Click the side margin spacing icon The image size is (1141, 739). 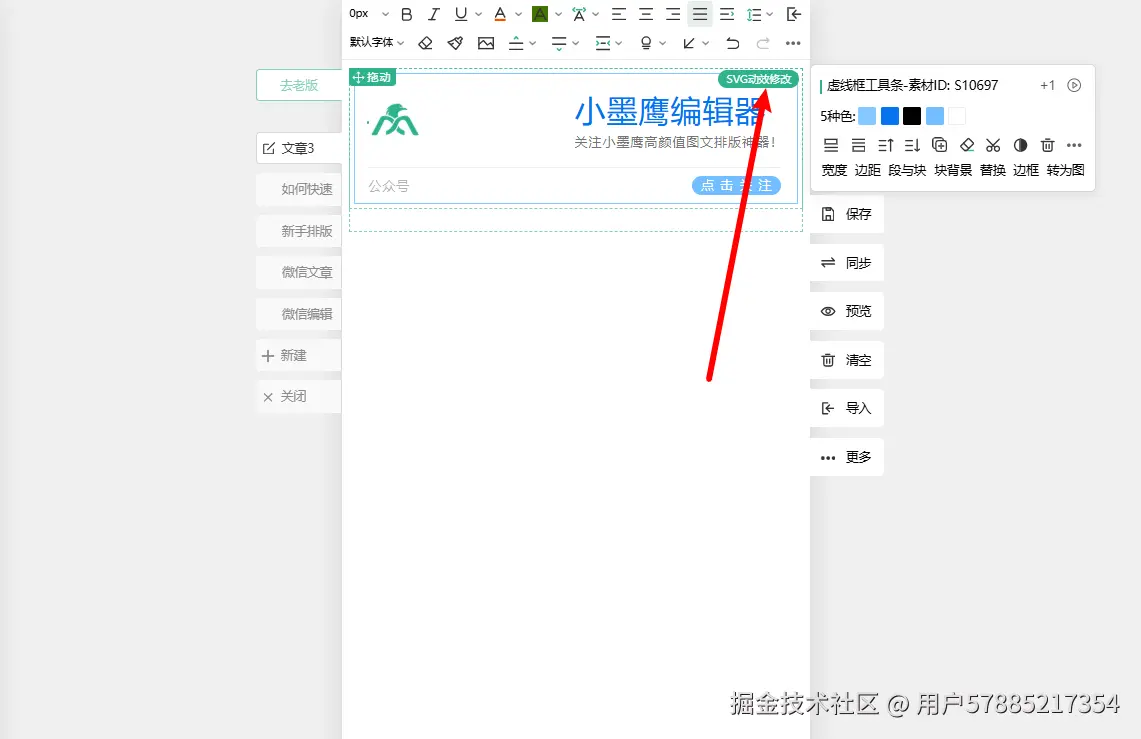pyautogui.click(x=603, y=43)
